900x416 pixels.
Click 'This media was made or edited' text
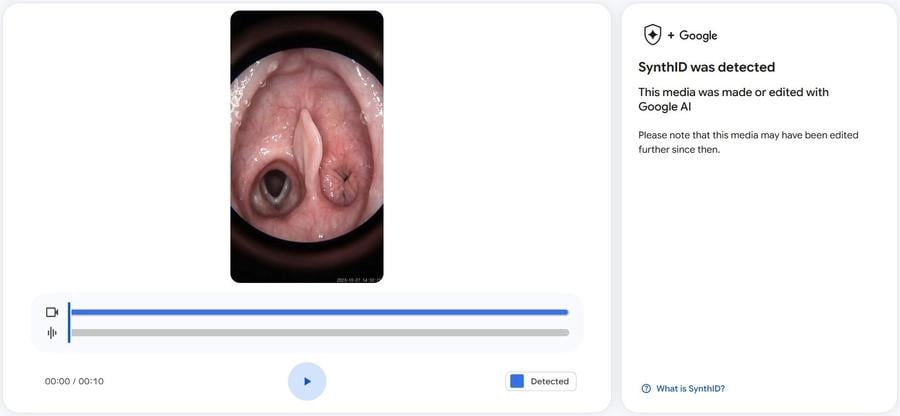(734, 99)
